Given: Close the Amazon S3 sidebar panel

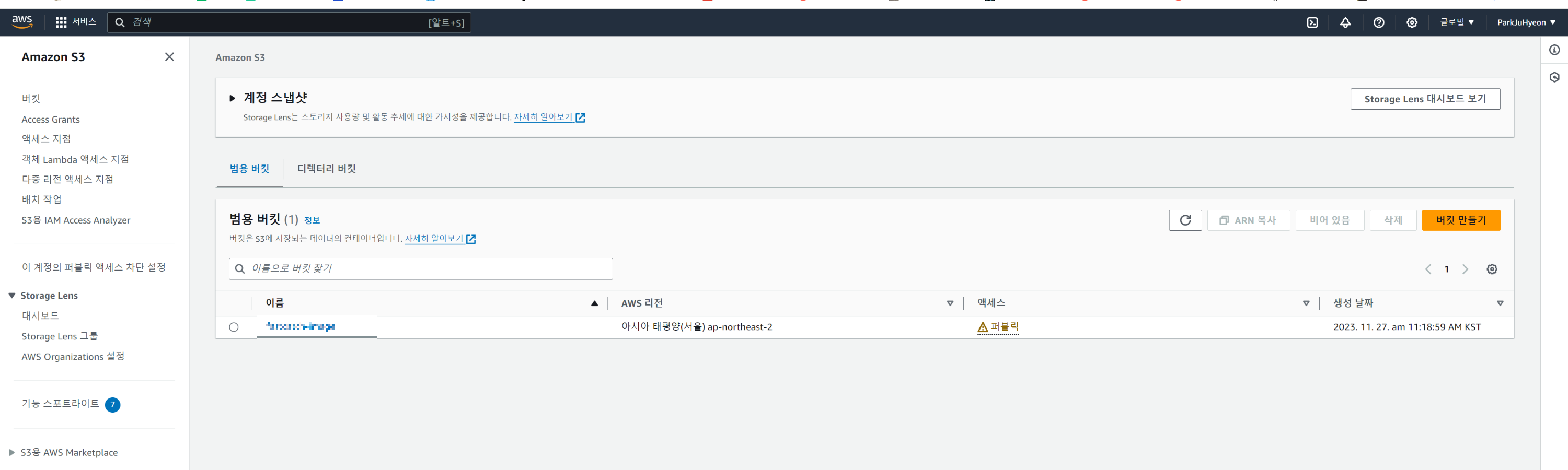Looking at the screenshot, I should pos(169,56).
